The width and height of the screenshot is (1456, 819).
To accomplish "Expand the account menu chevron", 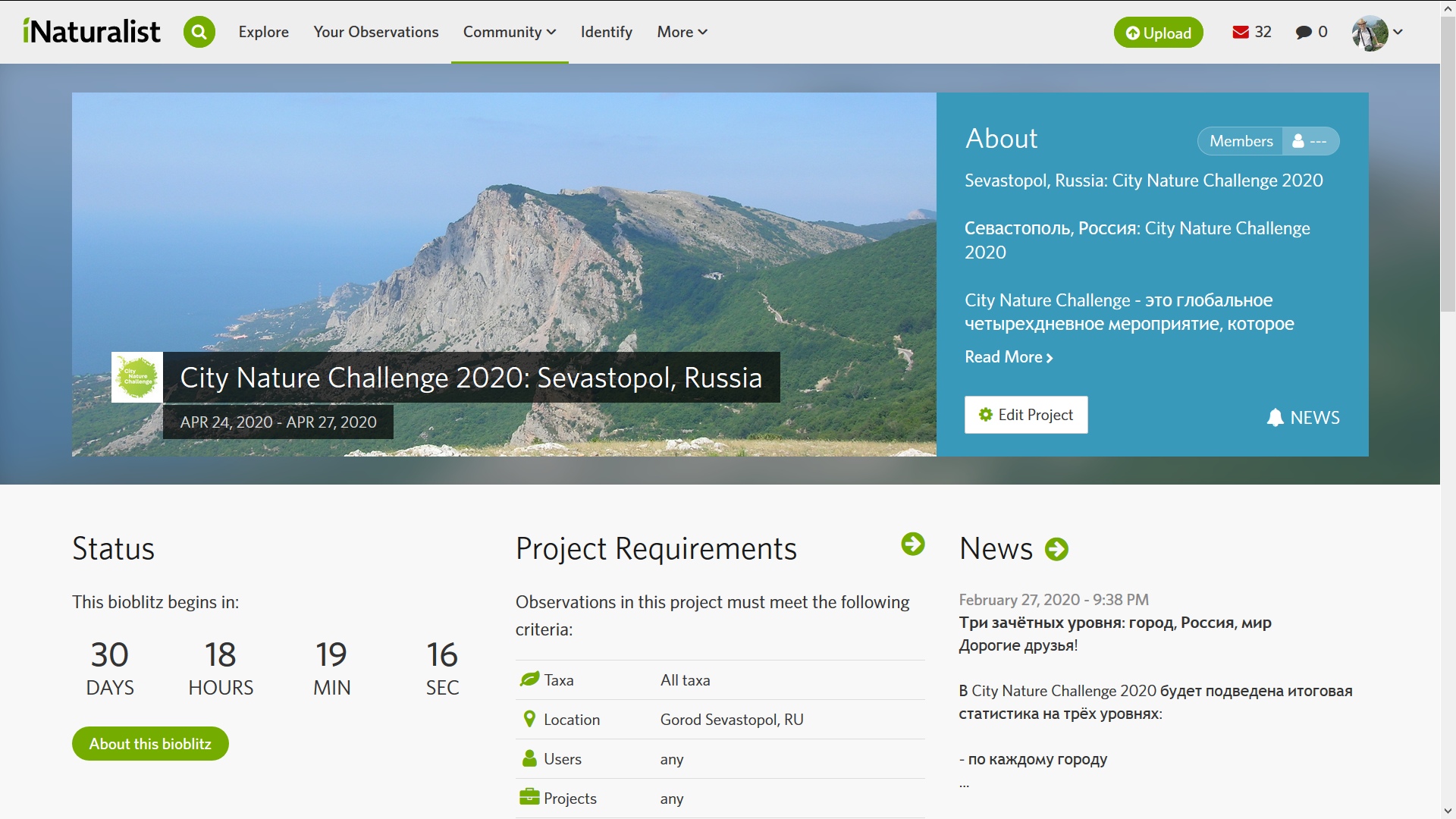I will [1398, 32].
